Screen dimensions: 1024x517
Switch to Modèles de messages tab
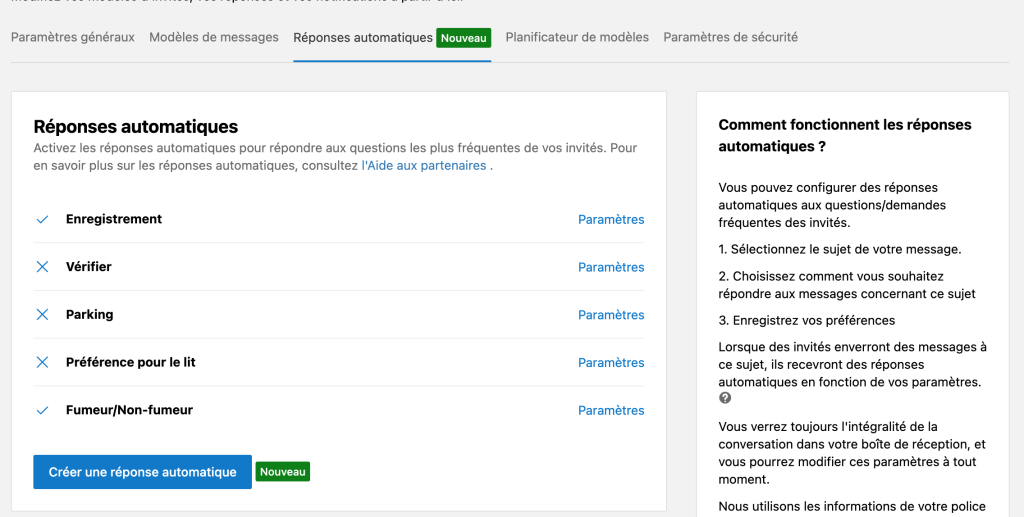(214, 37)
